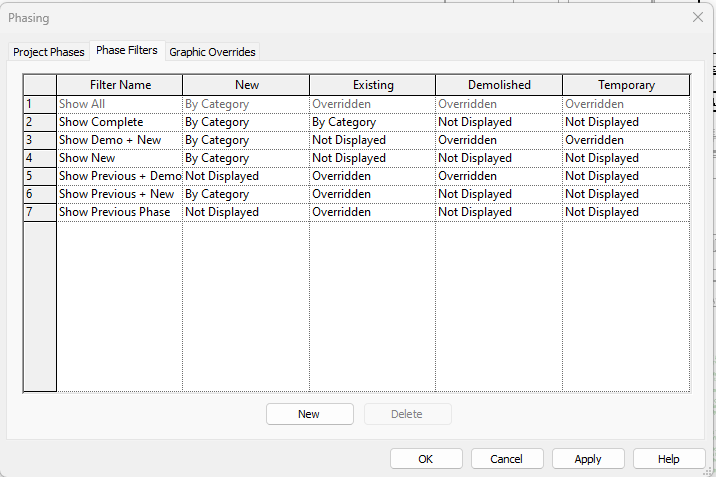
Task: Open Show Previous Phase's New column cell
Action: coord(246,212)
